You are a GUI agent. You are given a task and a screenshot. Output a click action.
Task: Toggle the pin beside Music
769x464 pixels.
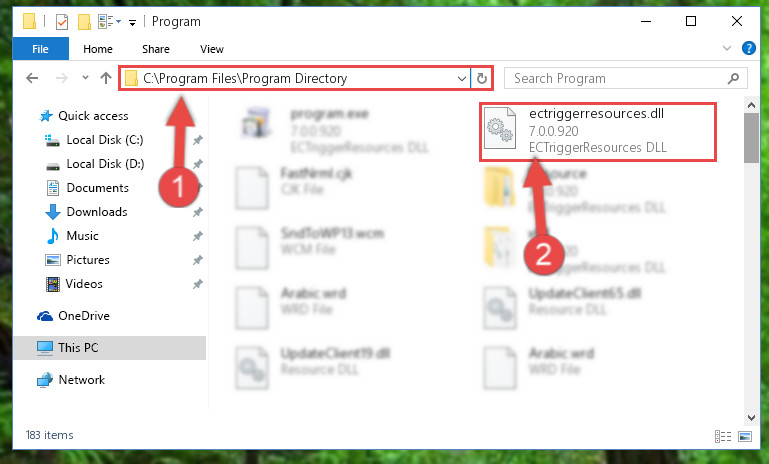coord(198,236)
